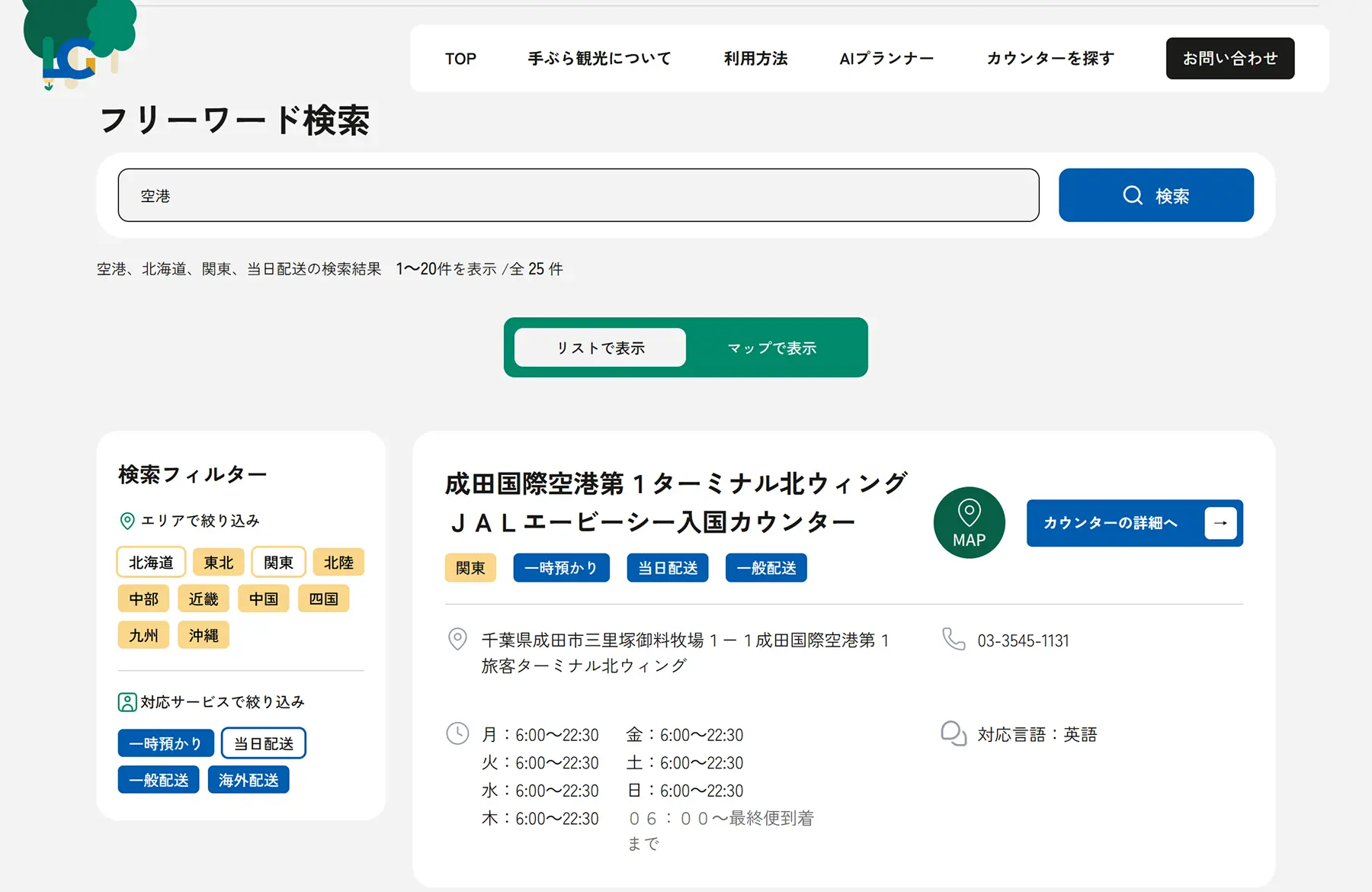The height and width of the screenshot is (892, 1372).
Task: Enable the 海外配送 service filter
Action: click(248, 780)
